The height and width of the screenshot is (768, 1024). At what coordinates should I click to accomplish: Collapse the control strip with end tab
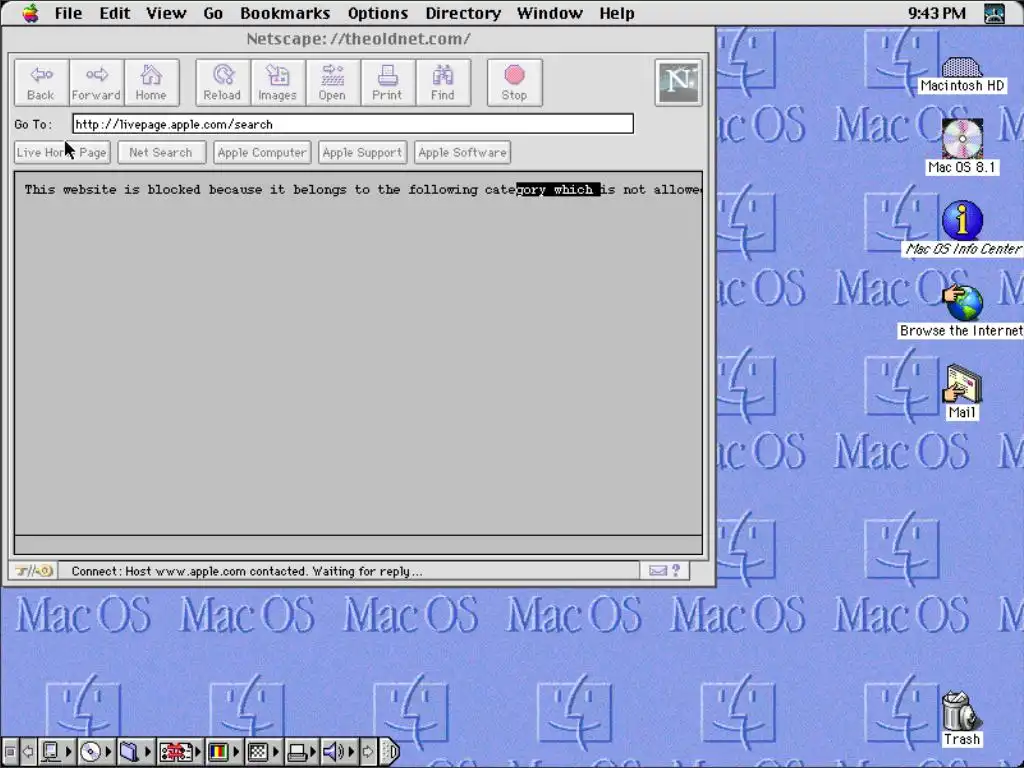390,752
